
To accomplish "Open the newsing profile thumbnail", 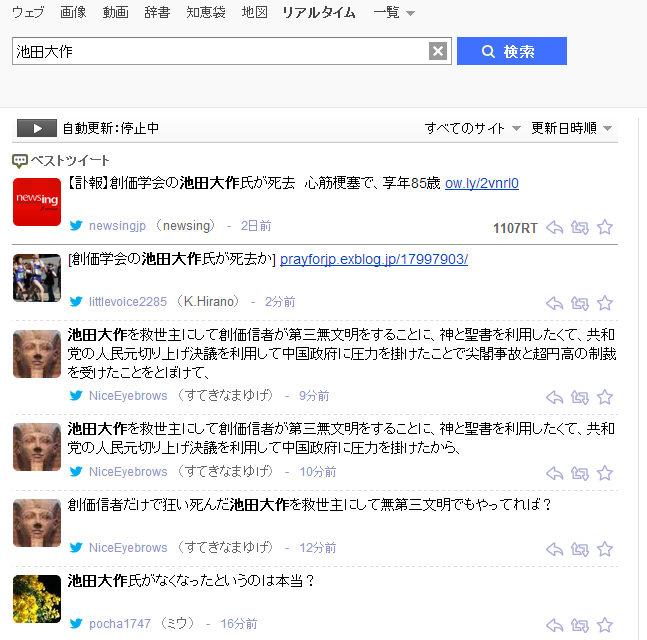I will pyautogui.click(x=37, y=202).
